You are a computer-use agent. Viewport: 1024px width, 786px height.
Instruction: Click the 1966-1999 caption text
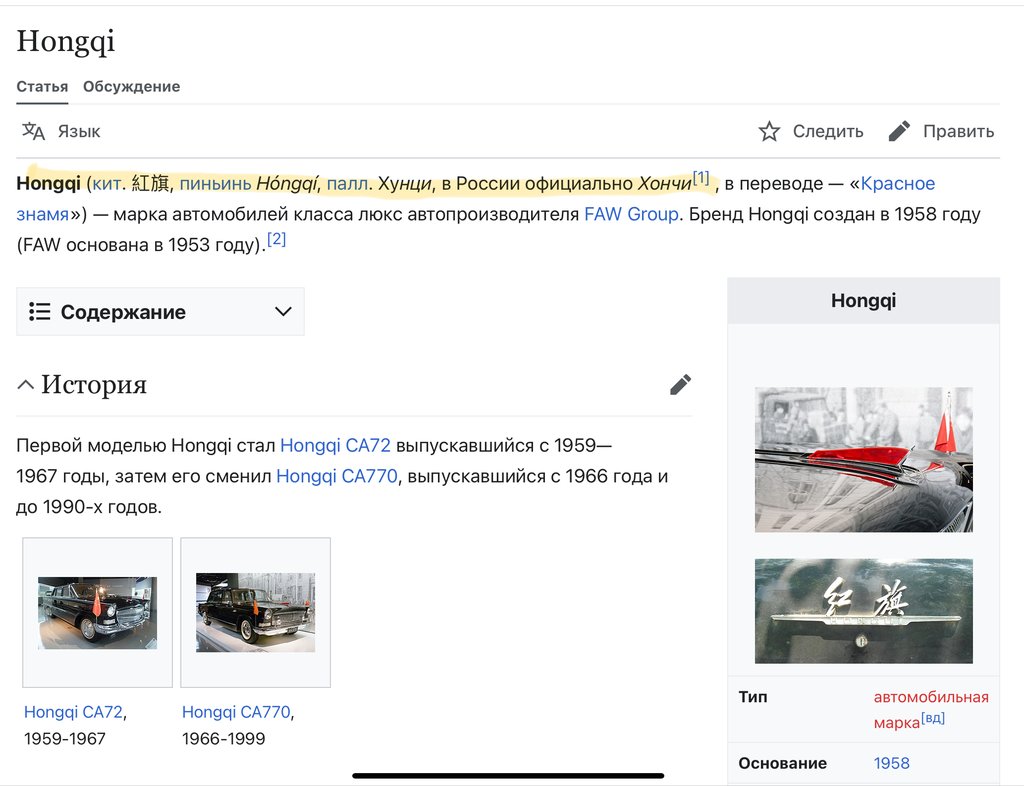pyautogui.click(x=223, y=738)
